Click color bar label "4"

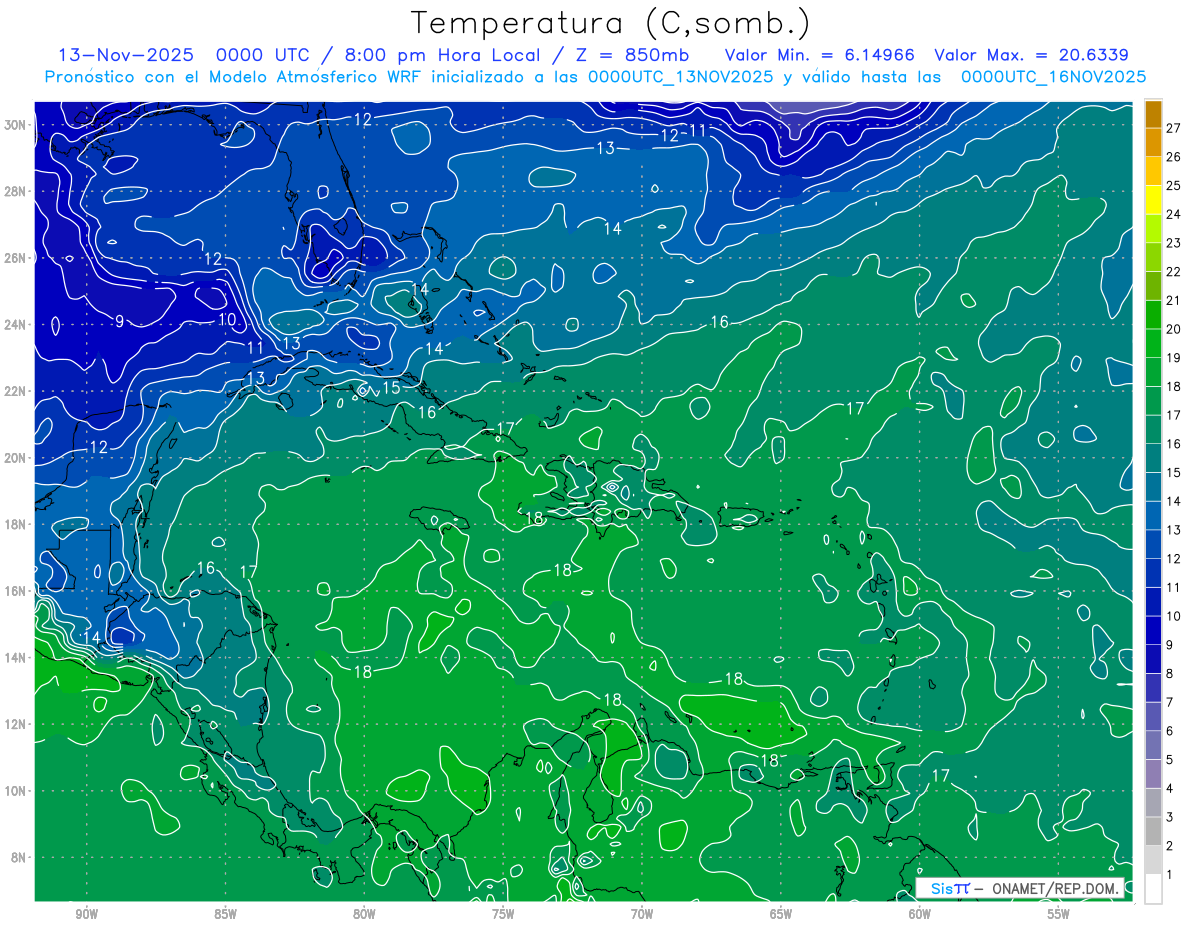tap(1170, 788)
